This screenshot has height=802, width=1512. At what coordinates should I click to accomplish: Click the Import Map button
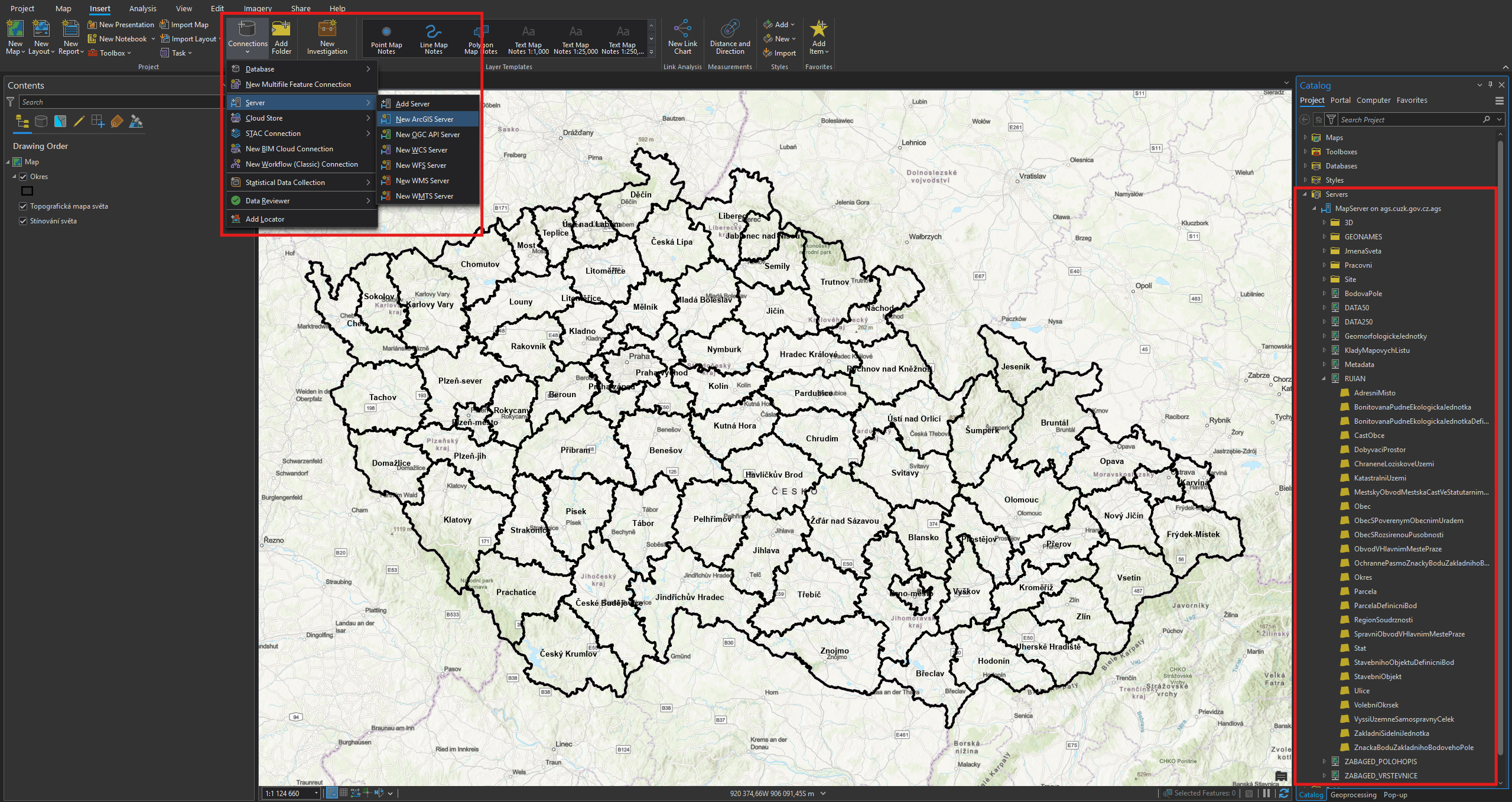[185, 25]
